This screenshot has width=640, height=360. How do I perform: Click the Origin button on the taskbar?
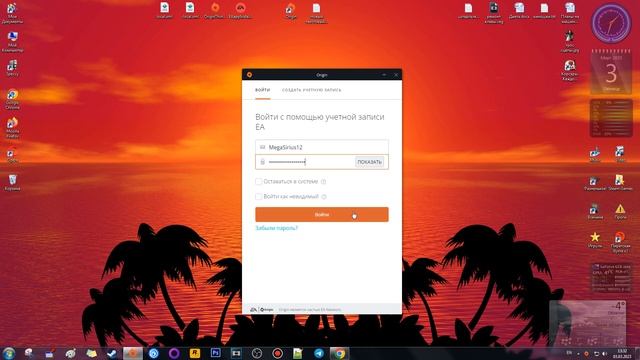click(133, 353)
